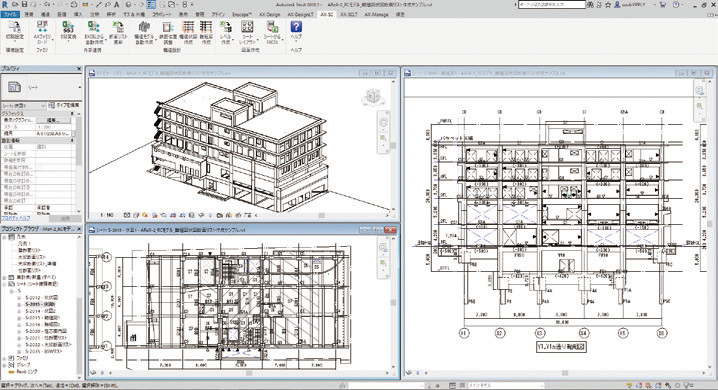Screen dimensions: 718x390
Task: Toggle Thin Lines in quick access toolbar
Action: [151, 5]
